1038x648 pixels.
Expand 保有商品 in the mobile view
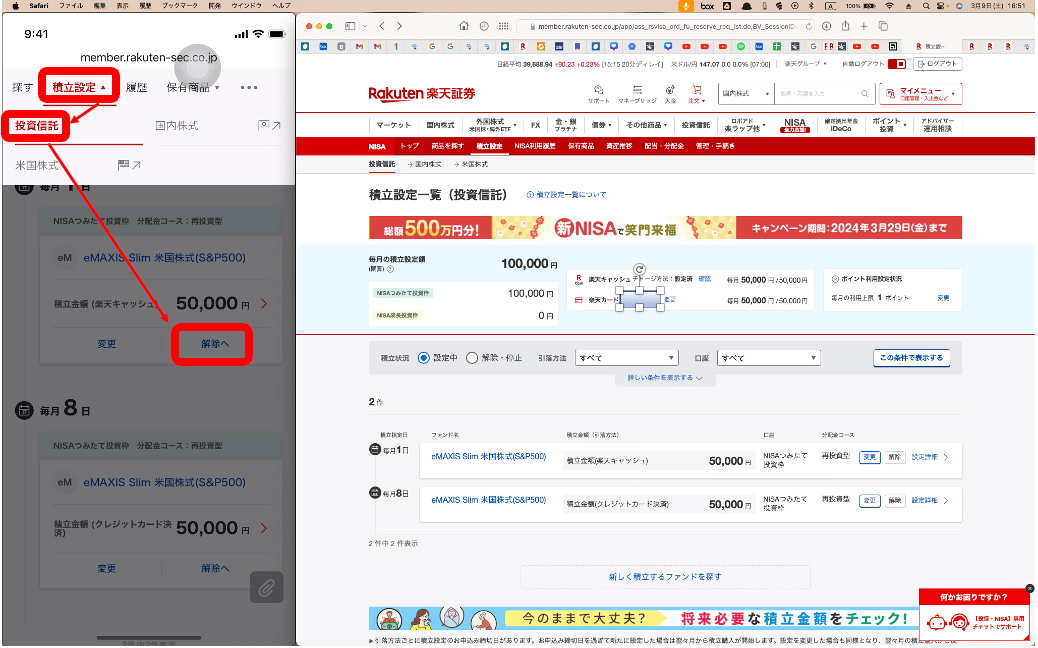pos(193,87)
